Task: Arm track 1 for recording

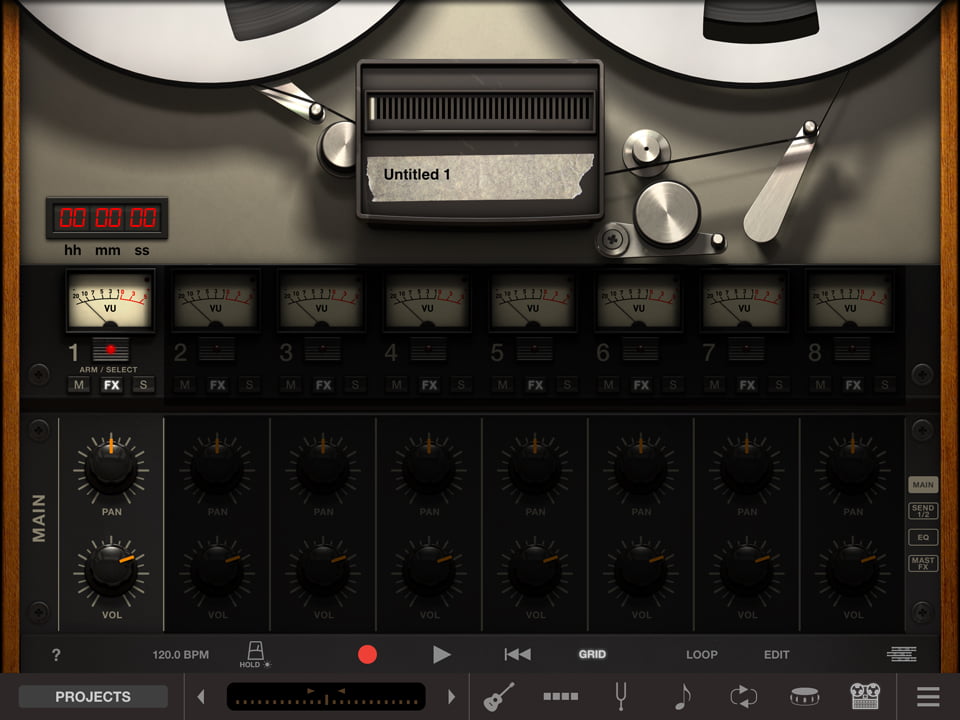Action: pos(111,351)
